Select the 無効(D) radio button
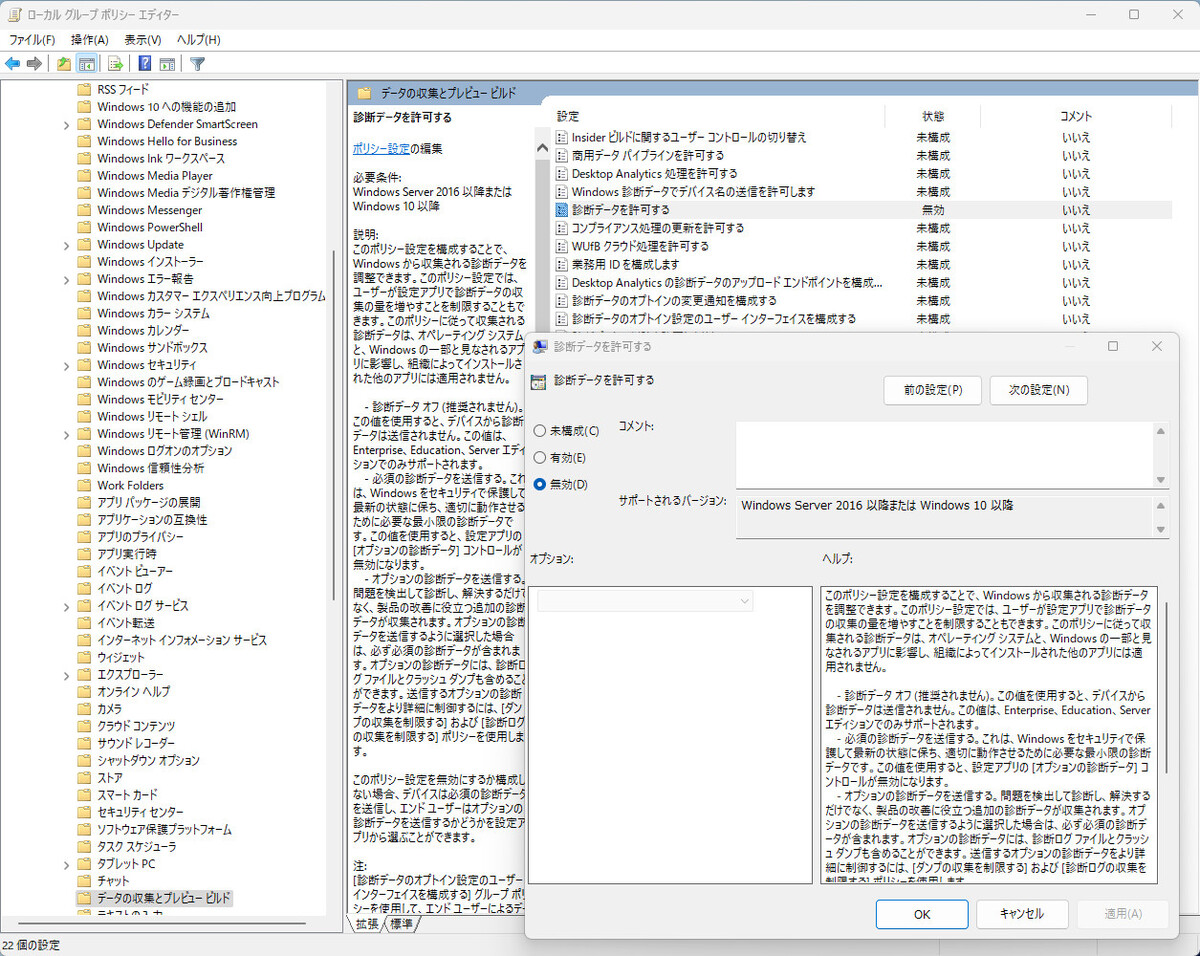The image size is (1200, 956). 540,485
